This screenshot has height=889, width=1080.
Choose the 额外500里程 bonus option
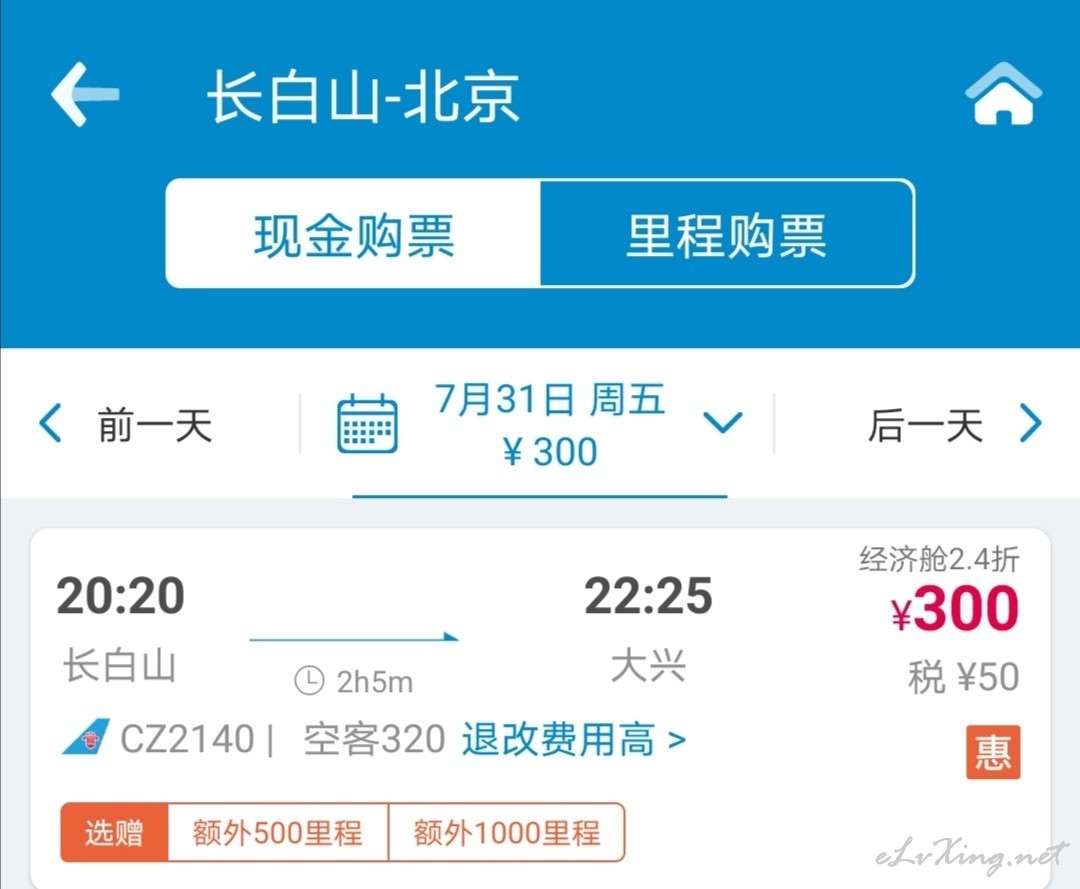[278, 833]
